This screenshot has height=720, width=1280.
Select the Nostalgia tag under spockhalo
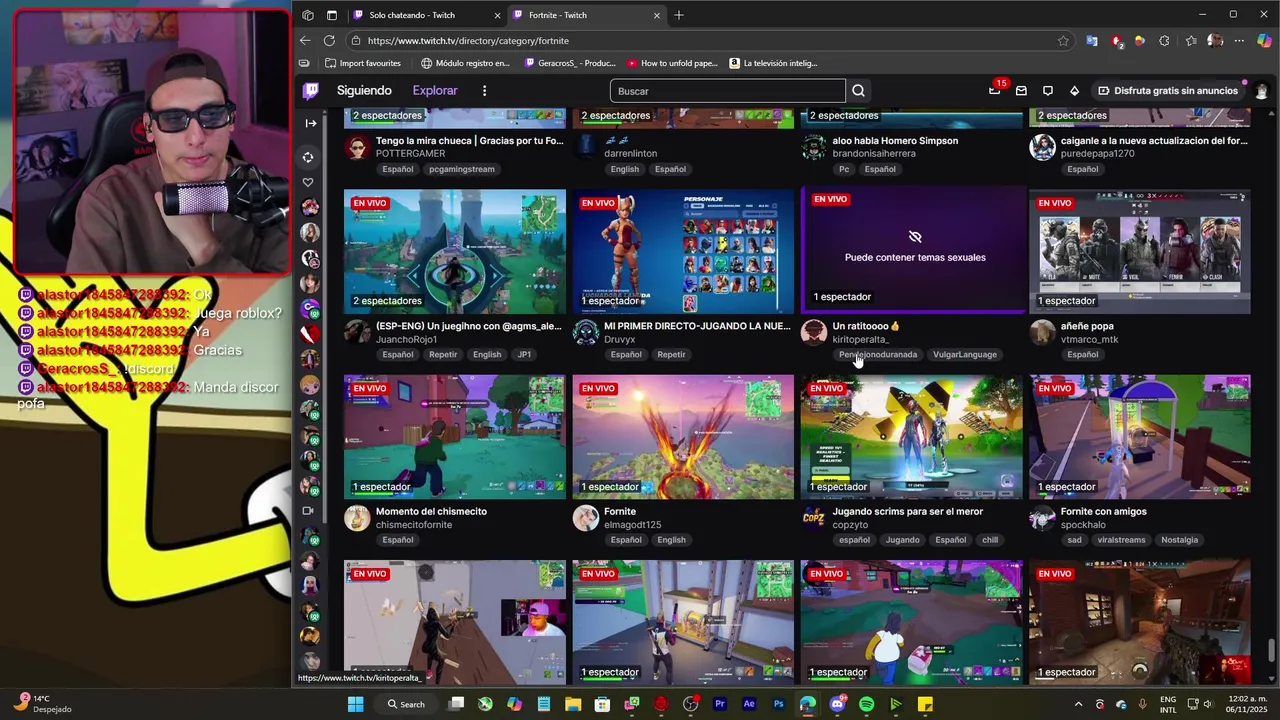[x=1179, y=540]
